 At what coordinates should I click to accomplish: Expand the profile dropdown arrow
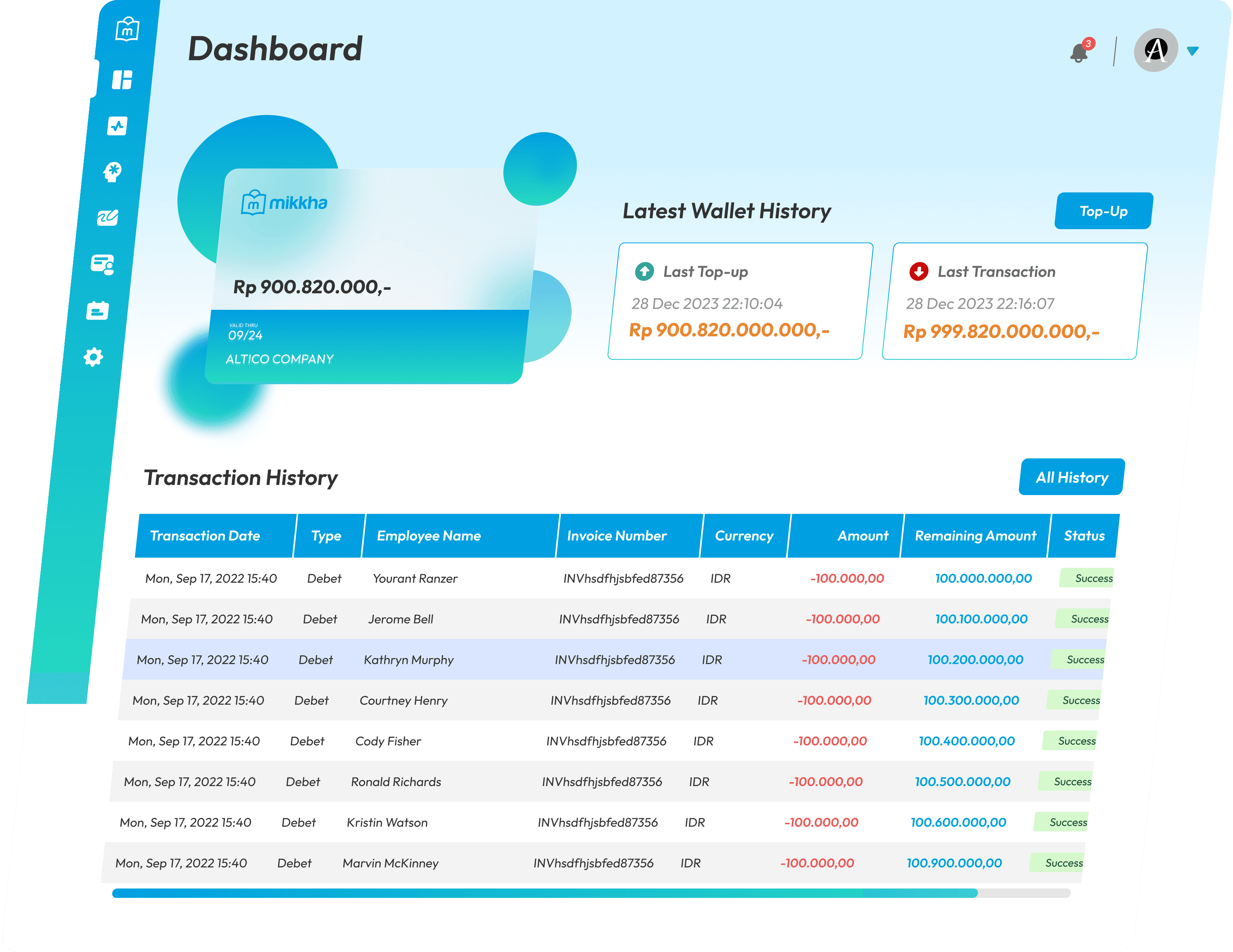point(1193,51)
